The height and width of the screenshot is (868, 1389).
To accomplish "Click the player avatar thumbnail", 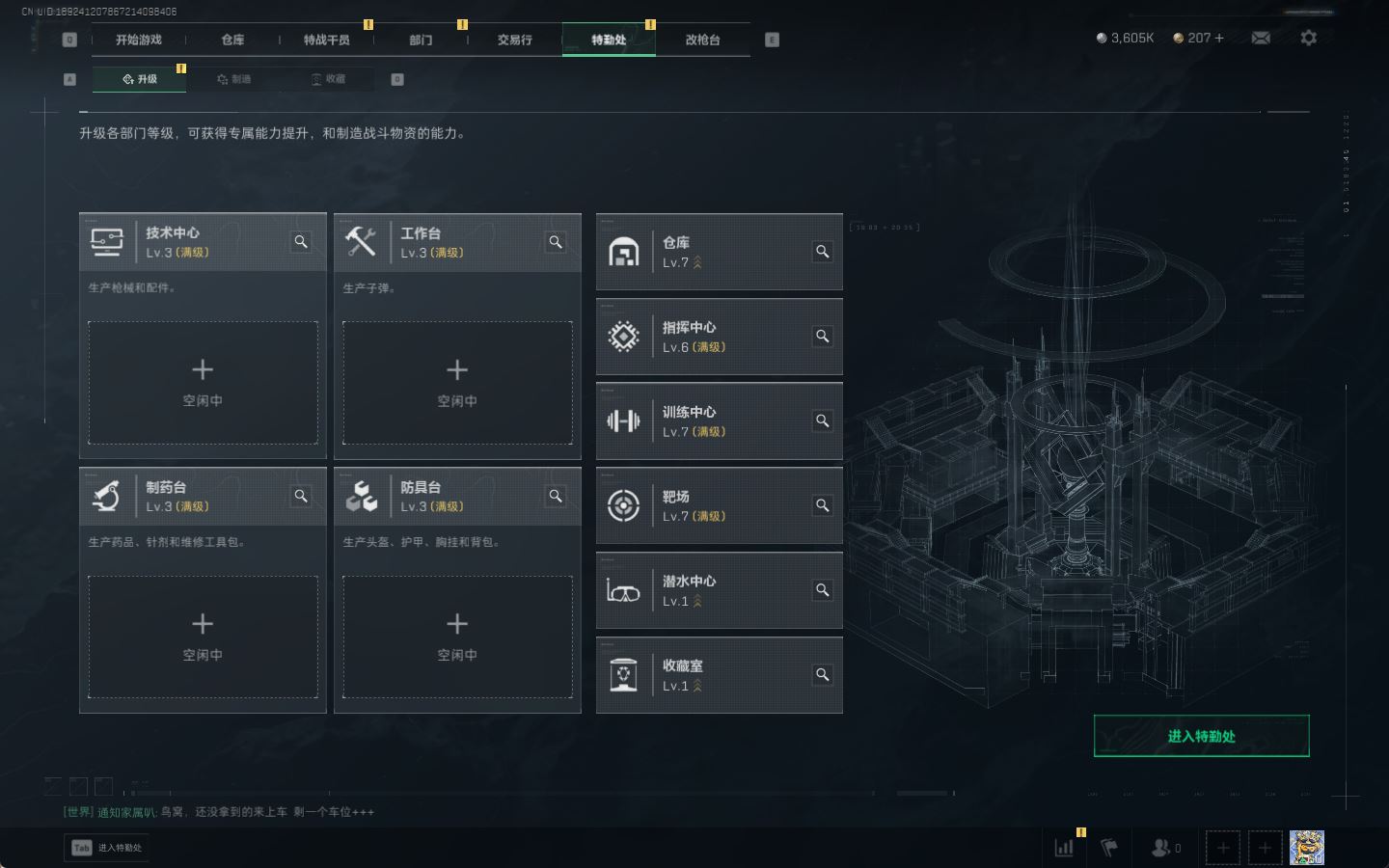I will (1307, 848).
